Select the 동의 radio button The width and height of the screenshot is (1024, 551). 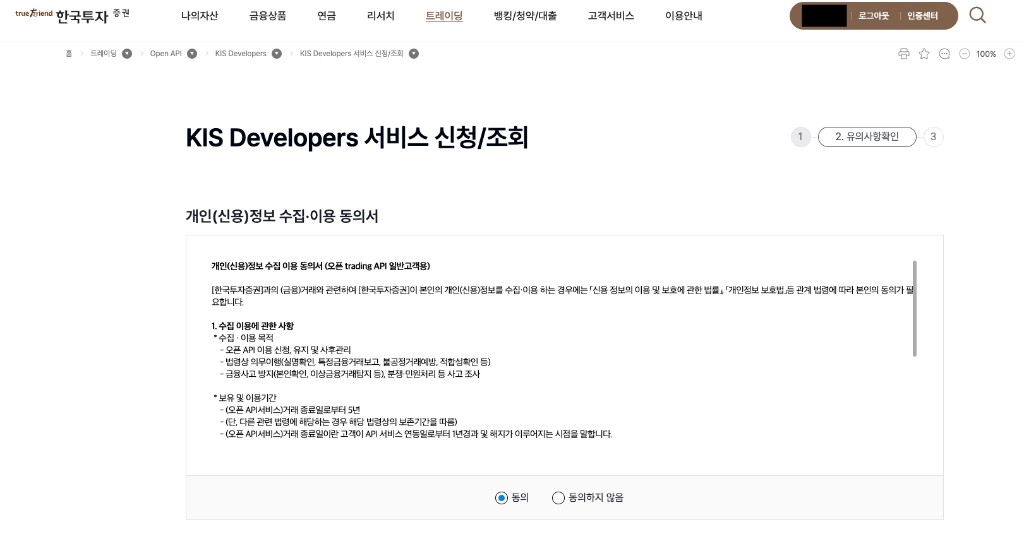(x=501, y=498)
